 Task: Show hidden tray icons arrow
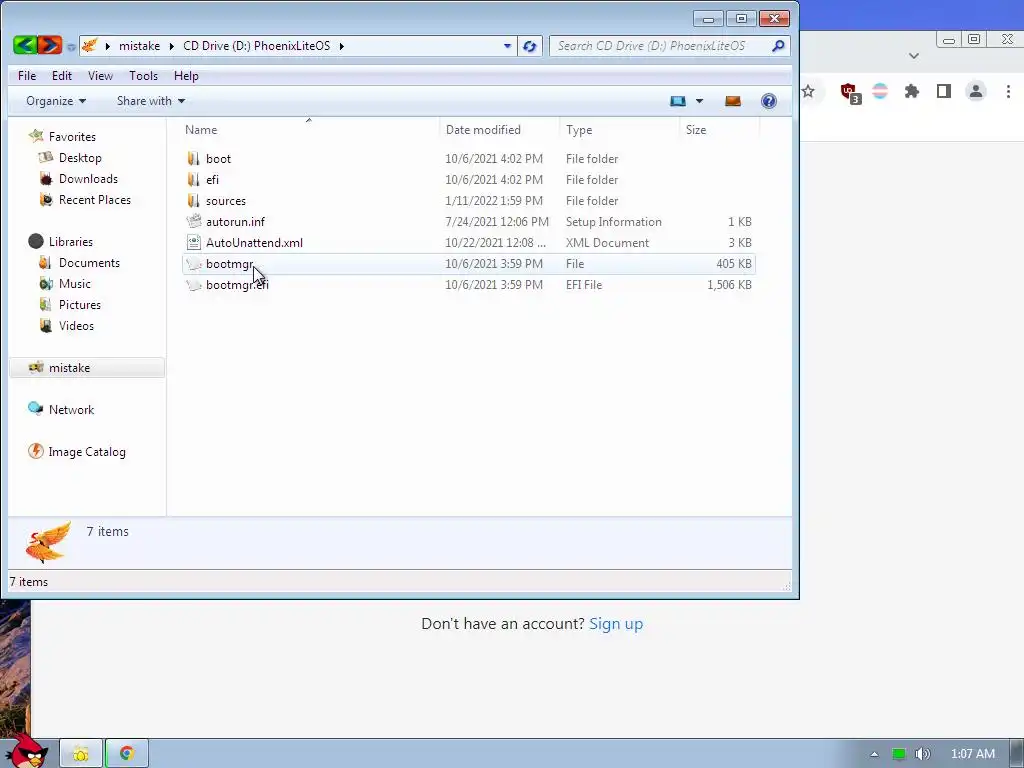click(x=874, y=754)
